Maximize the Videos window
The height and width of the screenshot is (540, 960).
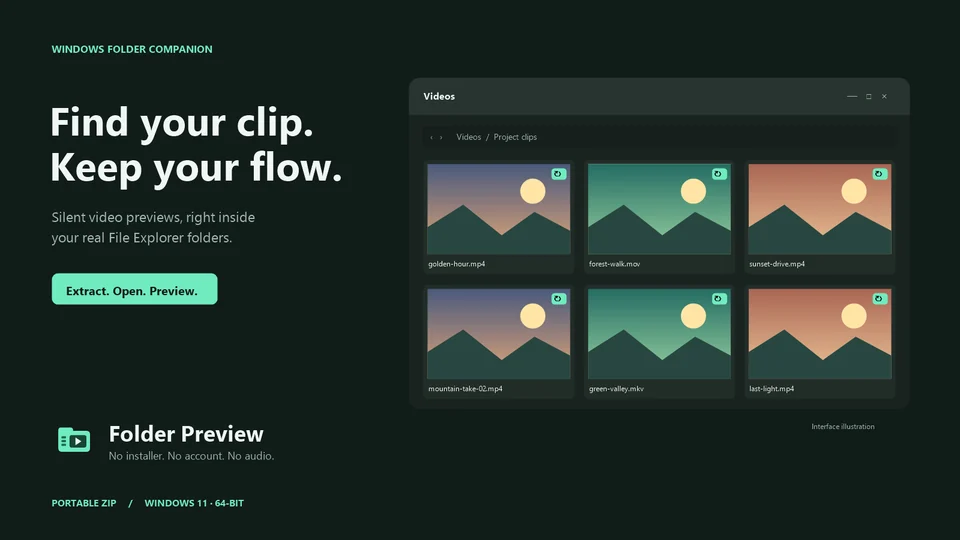point(868,96)
